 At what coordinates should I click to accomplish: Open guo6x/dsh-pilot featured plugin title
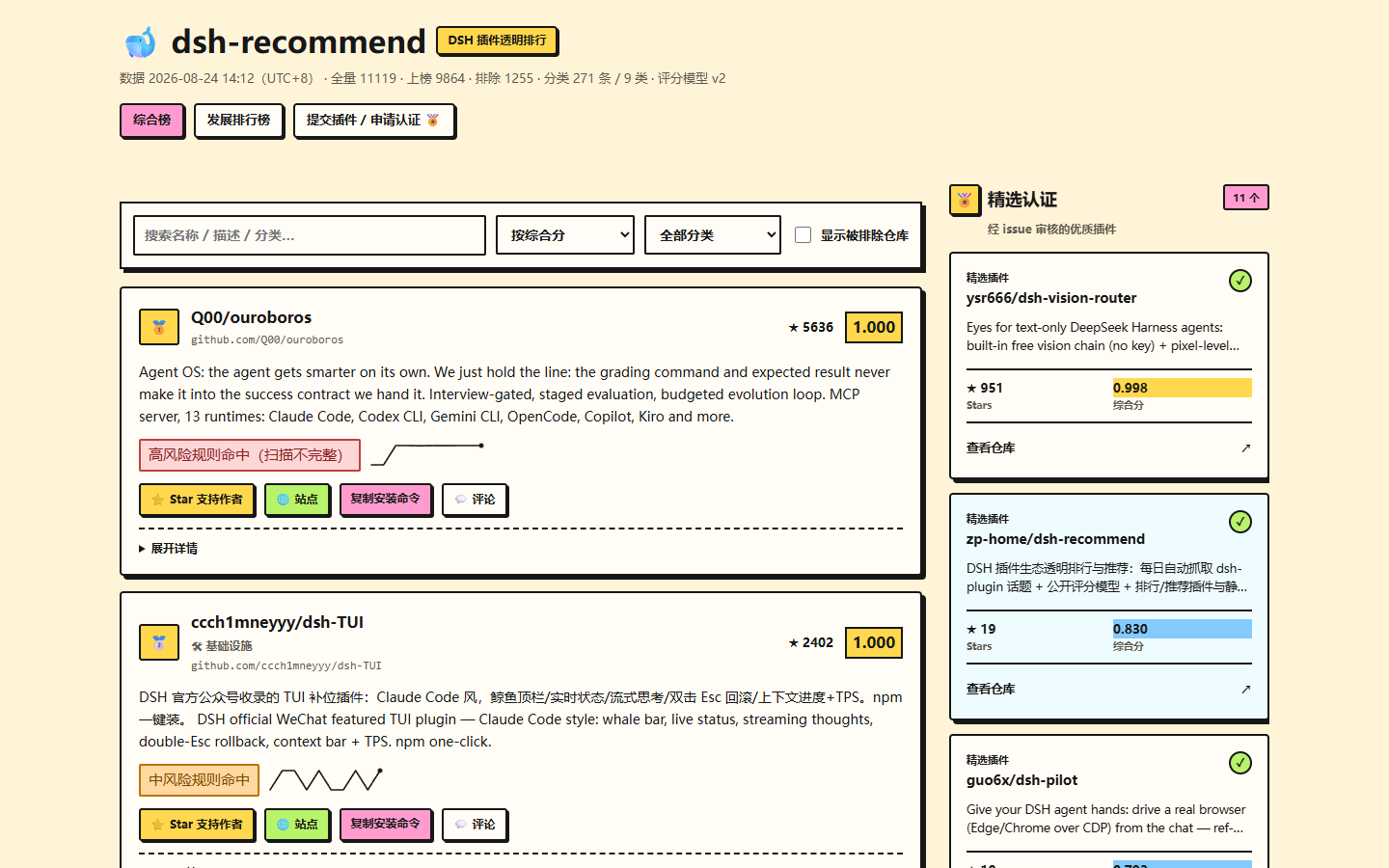pos(1021,780)
